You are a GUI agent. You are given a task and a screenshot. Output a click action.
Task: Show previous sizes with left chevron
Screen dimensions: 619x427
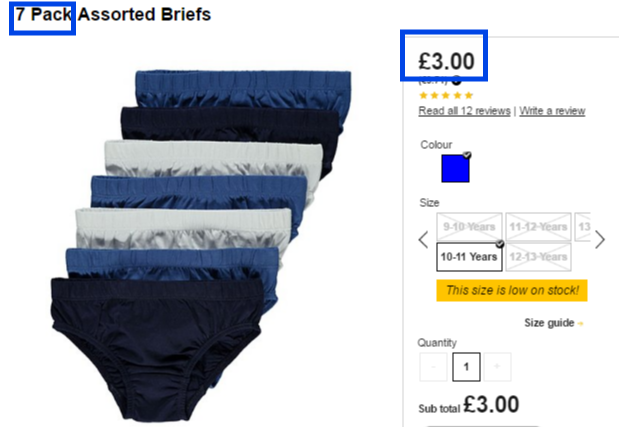424,240
